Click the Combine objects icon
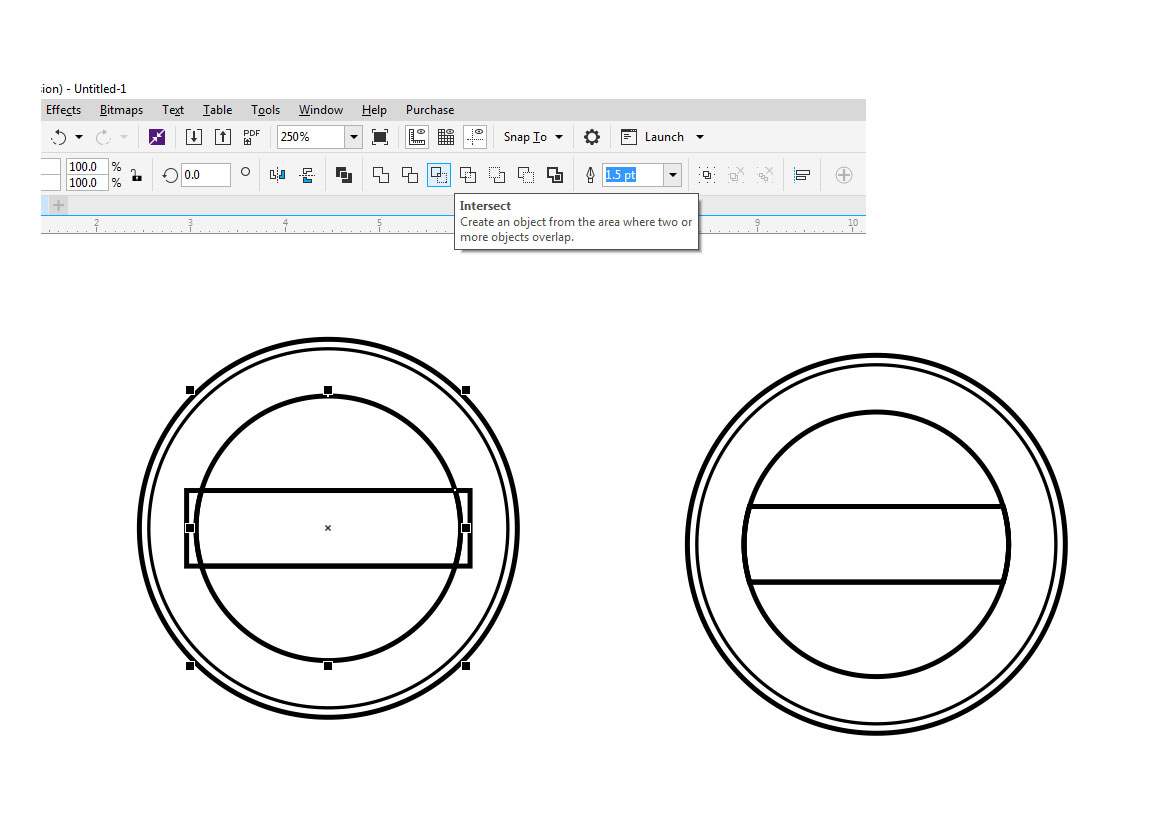Image resolution: width=1162 pixels, height=819 pixels. [x=344, y=174]
